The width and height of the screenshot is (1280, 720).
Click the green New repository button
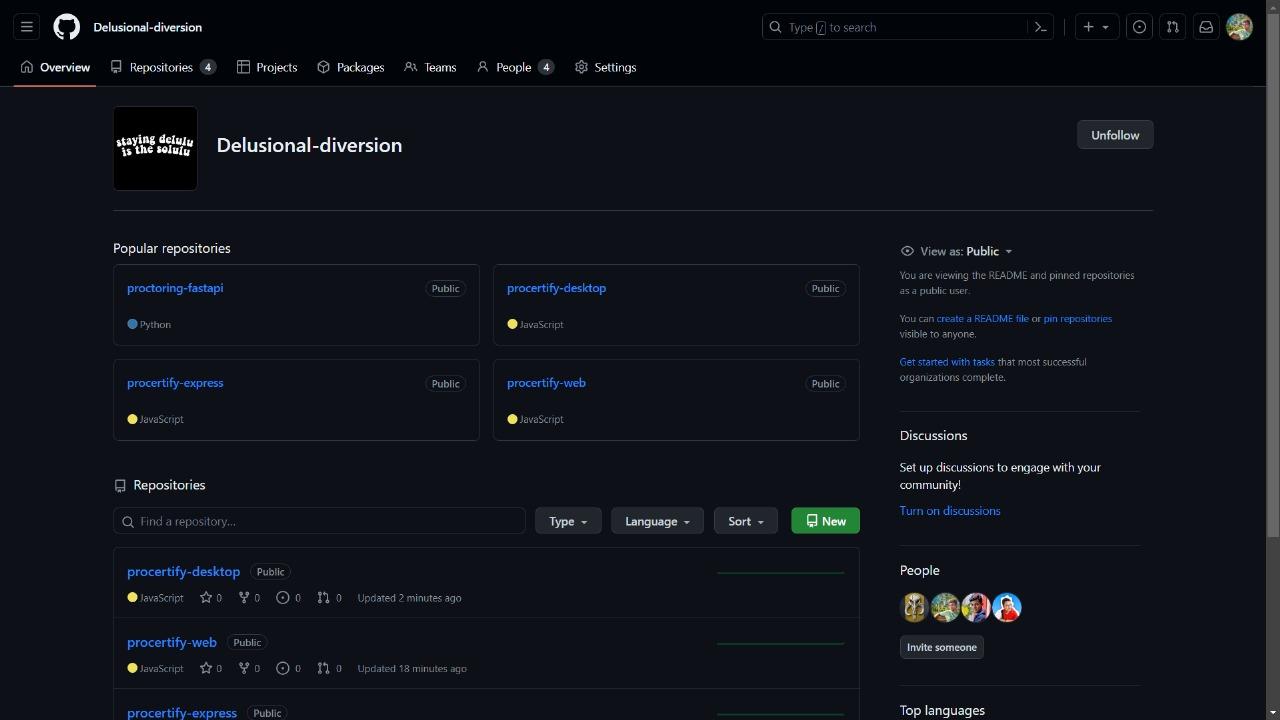click(825, 521)
